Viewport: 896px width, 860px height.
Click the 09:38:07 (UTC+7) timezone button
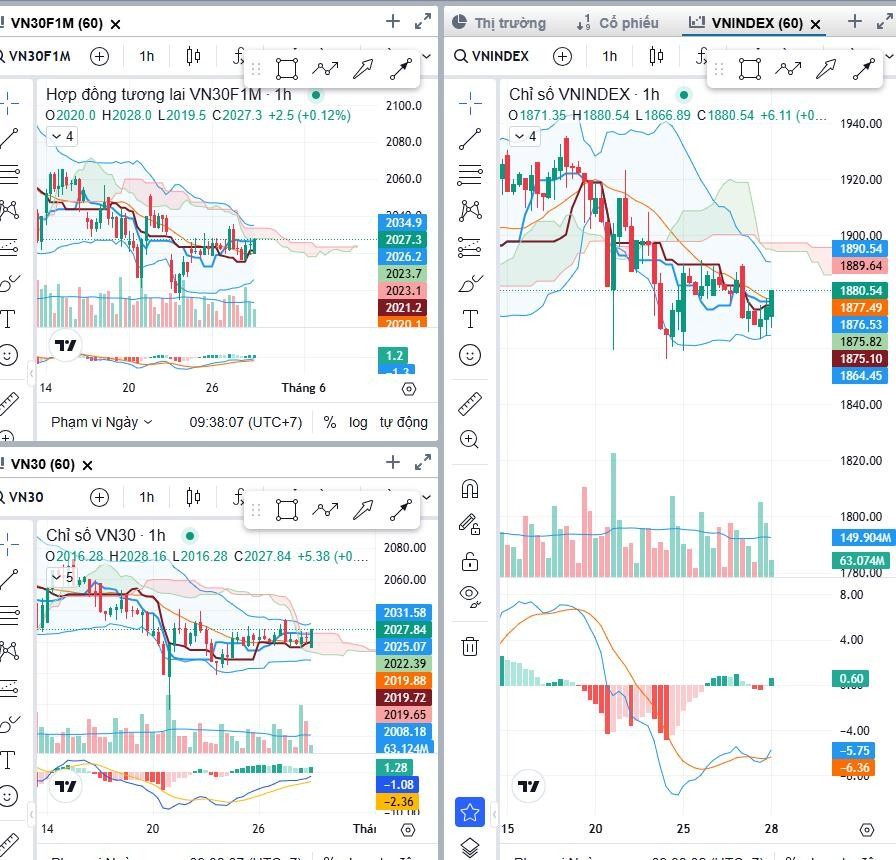point(246,422)
